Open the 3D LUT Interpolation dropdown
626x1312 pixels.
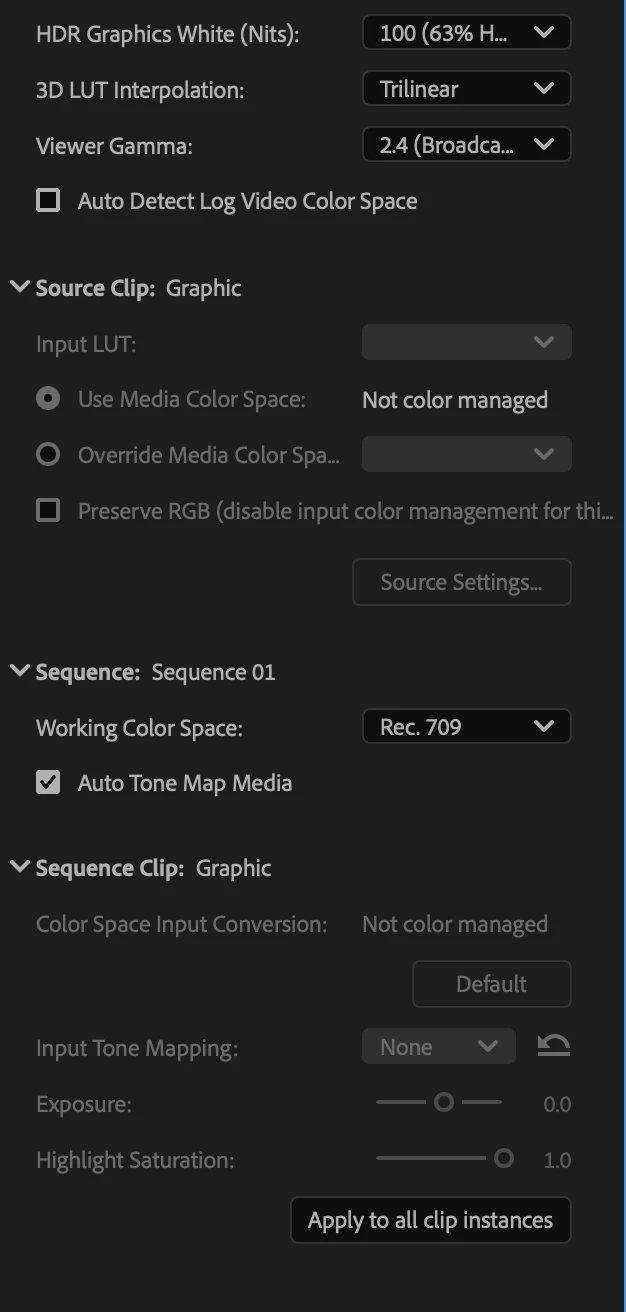point(466,89)
